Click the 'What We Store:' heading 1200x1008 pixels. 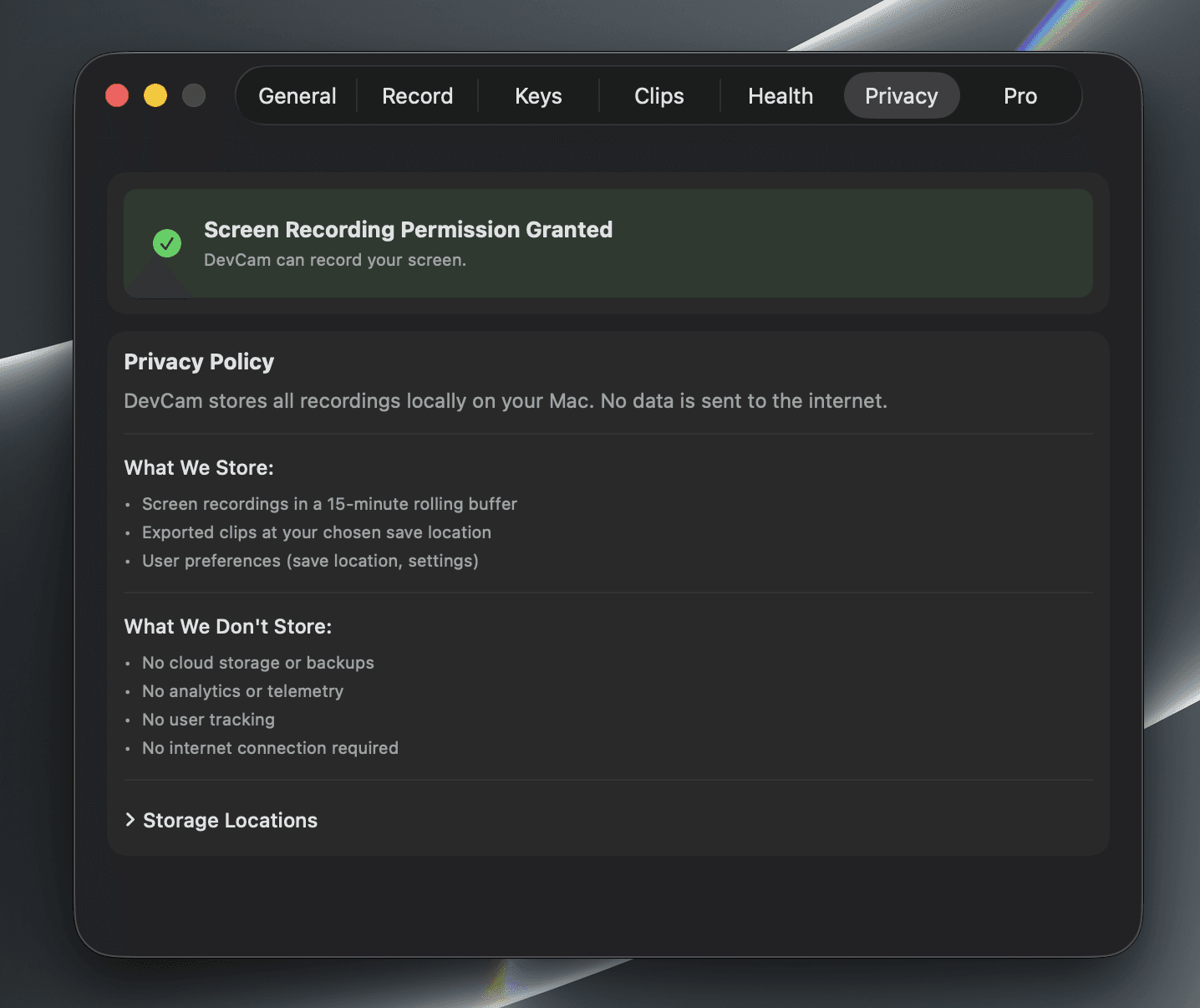[199, 468]
